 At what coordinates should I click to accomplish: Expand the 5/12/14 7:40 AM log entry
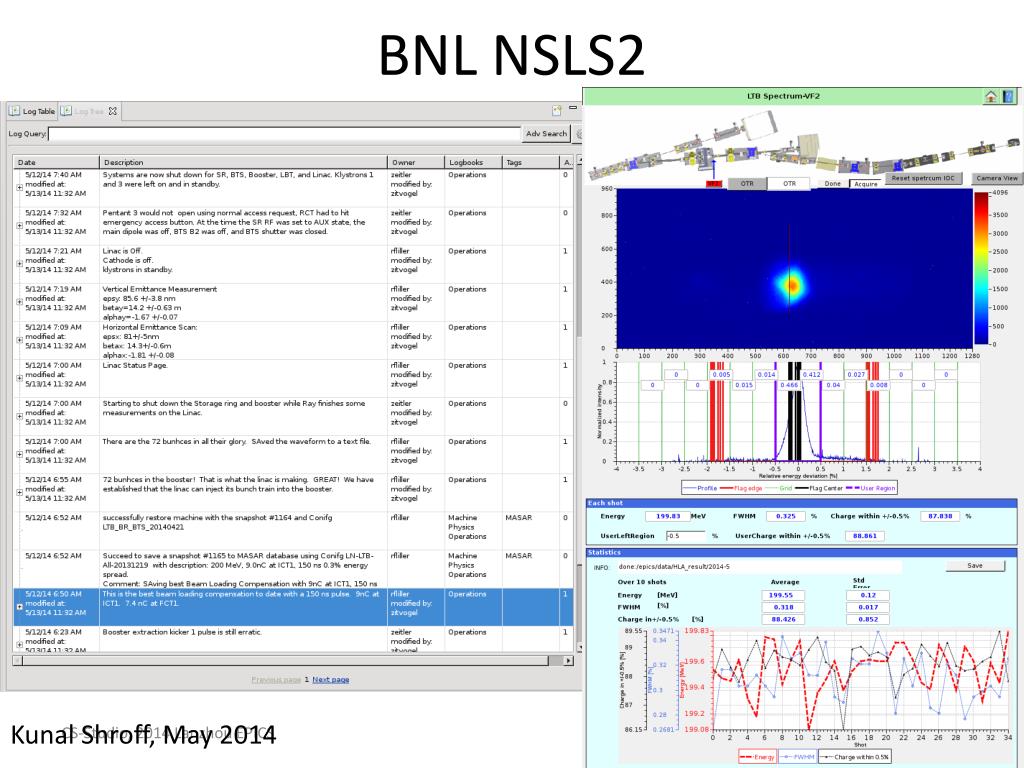click(x=20, y=187)
